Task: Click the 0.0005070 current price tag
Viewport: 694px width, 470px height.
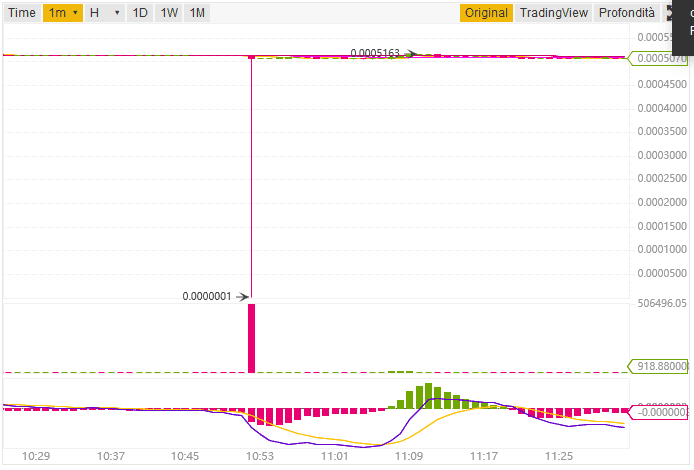Action: coord(660,58)
